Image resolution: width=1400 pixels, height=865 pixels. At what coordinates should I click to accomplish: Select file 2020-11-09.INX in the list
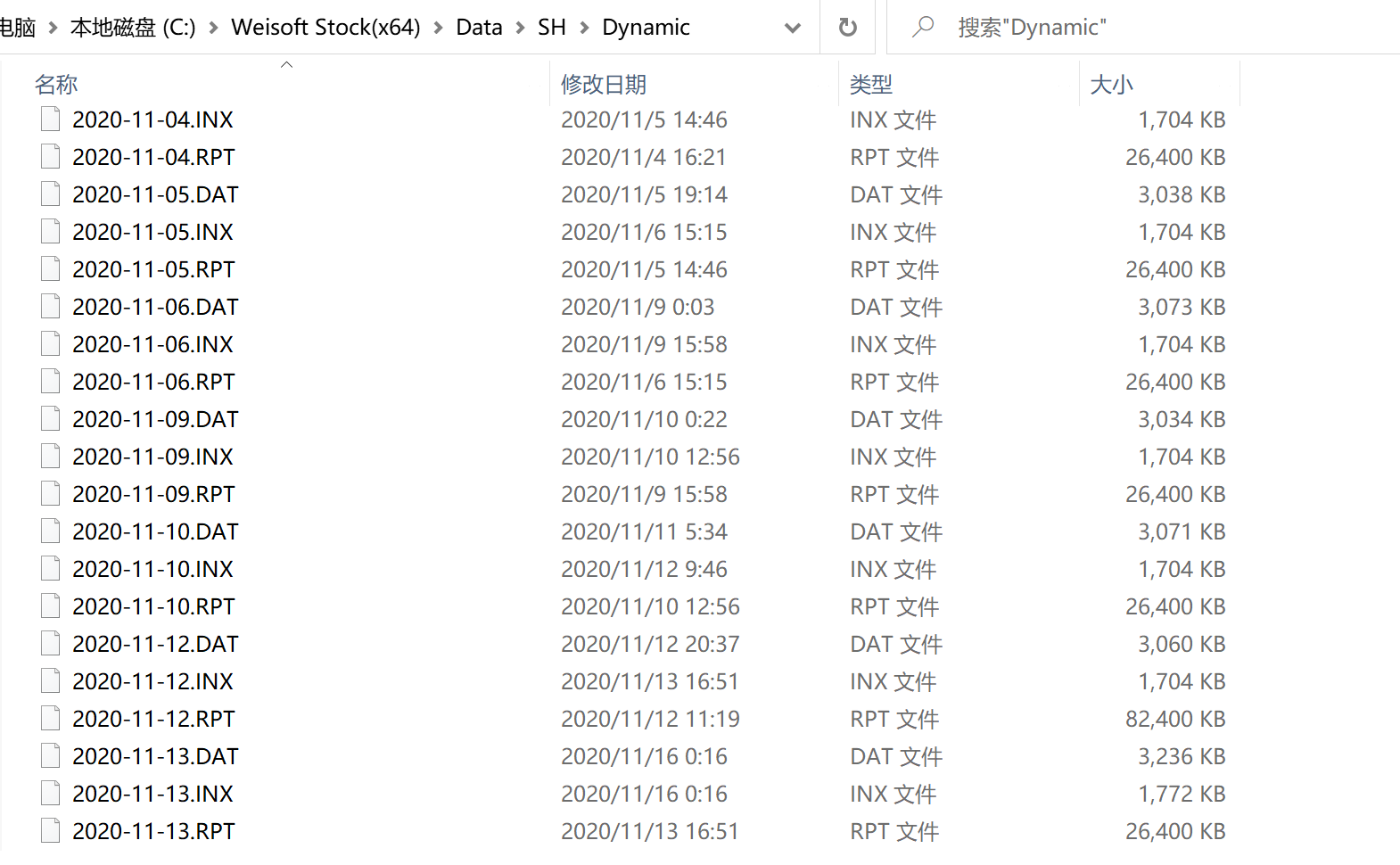152,457
